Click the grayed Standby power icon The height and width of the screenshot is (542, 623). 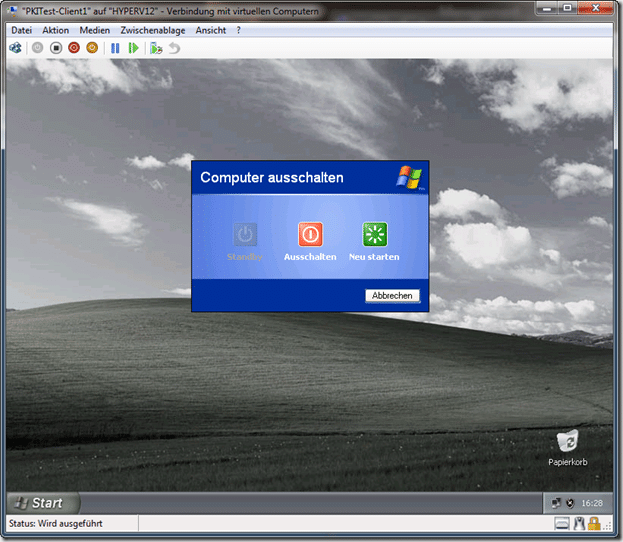click(x=245, y=234)
